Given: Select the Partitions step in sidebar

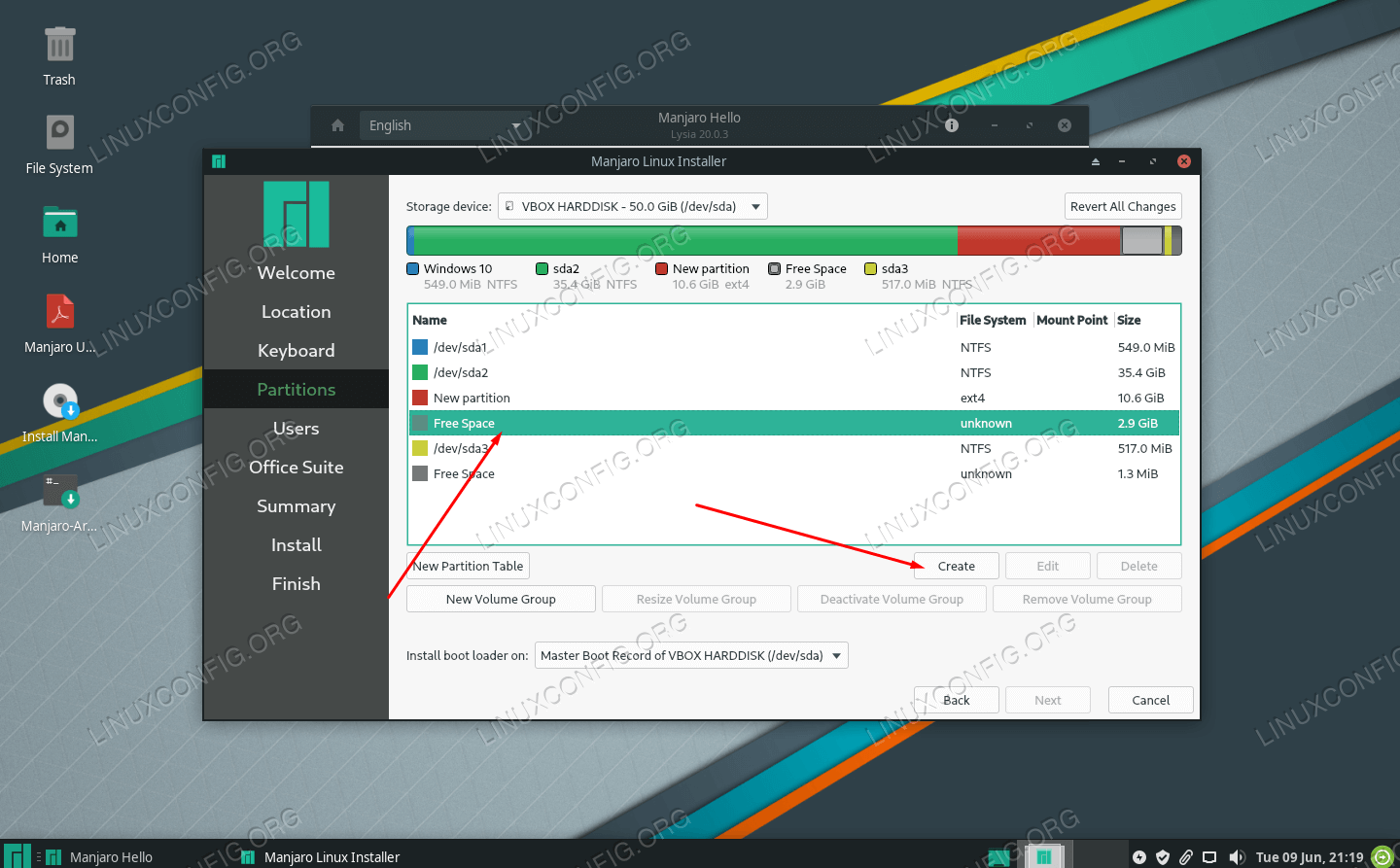Looking at the screenshot, I should (x=297, y=390).
